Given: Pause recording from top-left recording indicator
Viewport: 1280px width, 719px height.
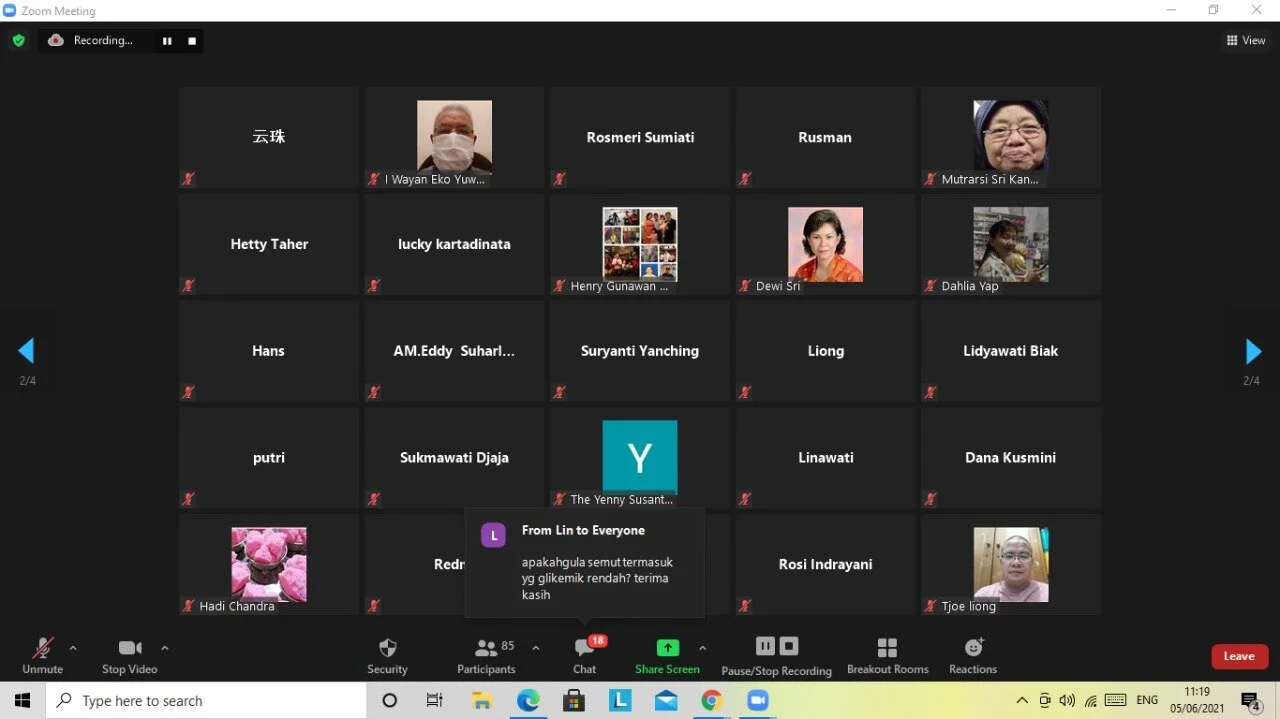Looking at the screenshot, I should (x=167, y=41).
